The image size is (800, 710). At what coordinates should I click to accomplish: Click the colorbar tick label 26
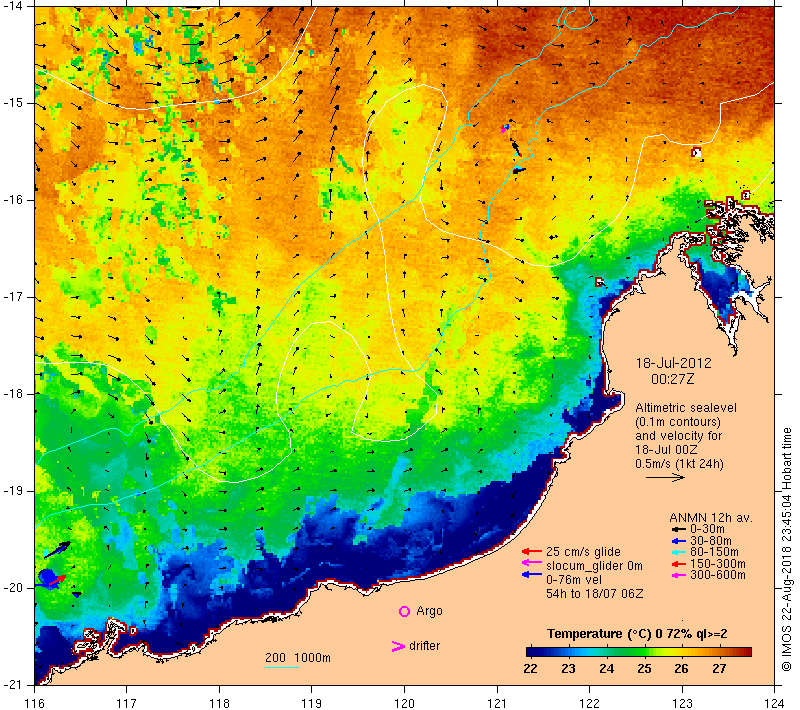[x=682, y=669]
